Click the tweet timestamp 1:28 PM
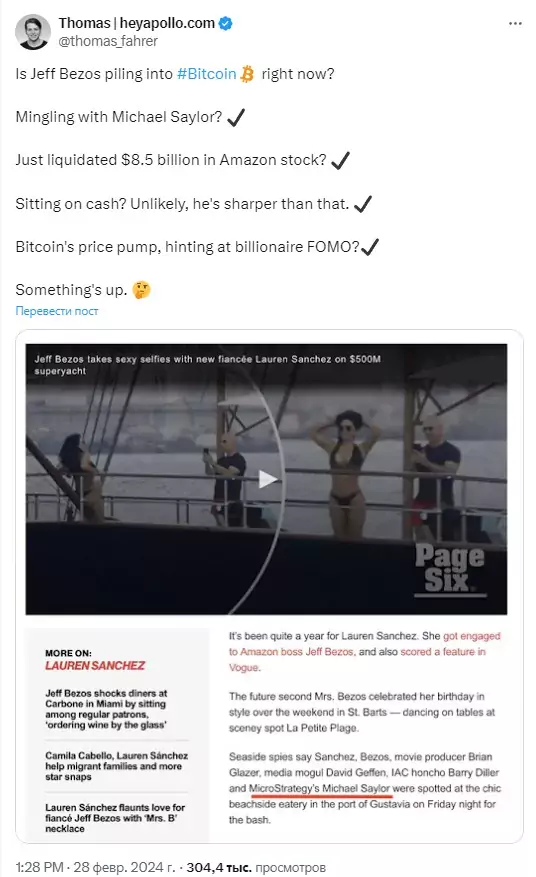The image size is (536, 877). click(39, 867)
